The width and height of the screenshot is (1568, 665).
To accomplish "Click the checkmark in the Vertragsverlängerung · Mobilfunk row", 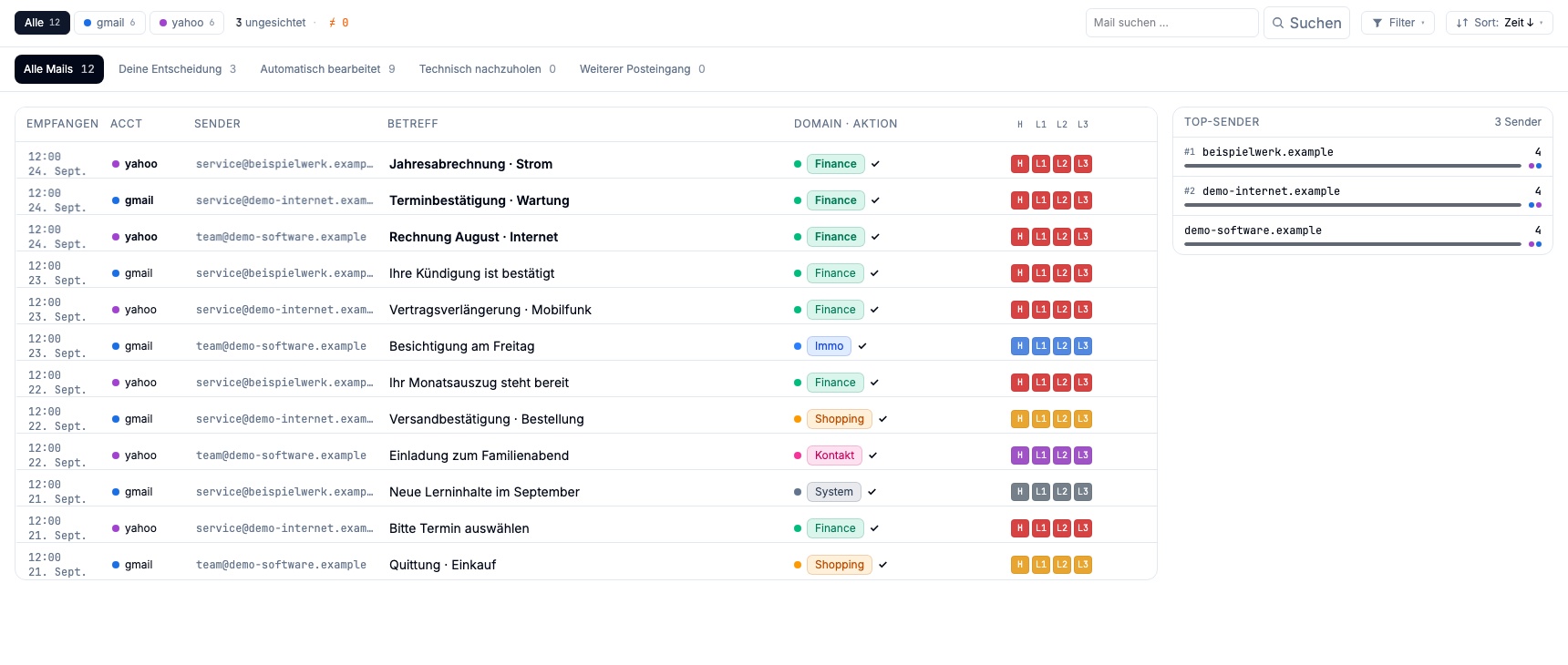I will pyautogui.click(x=874, y=310).
